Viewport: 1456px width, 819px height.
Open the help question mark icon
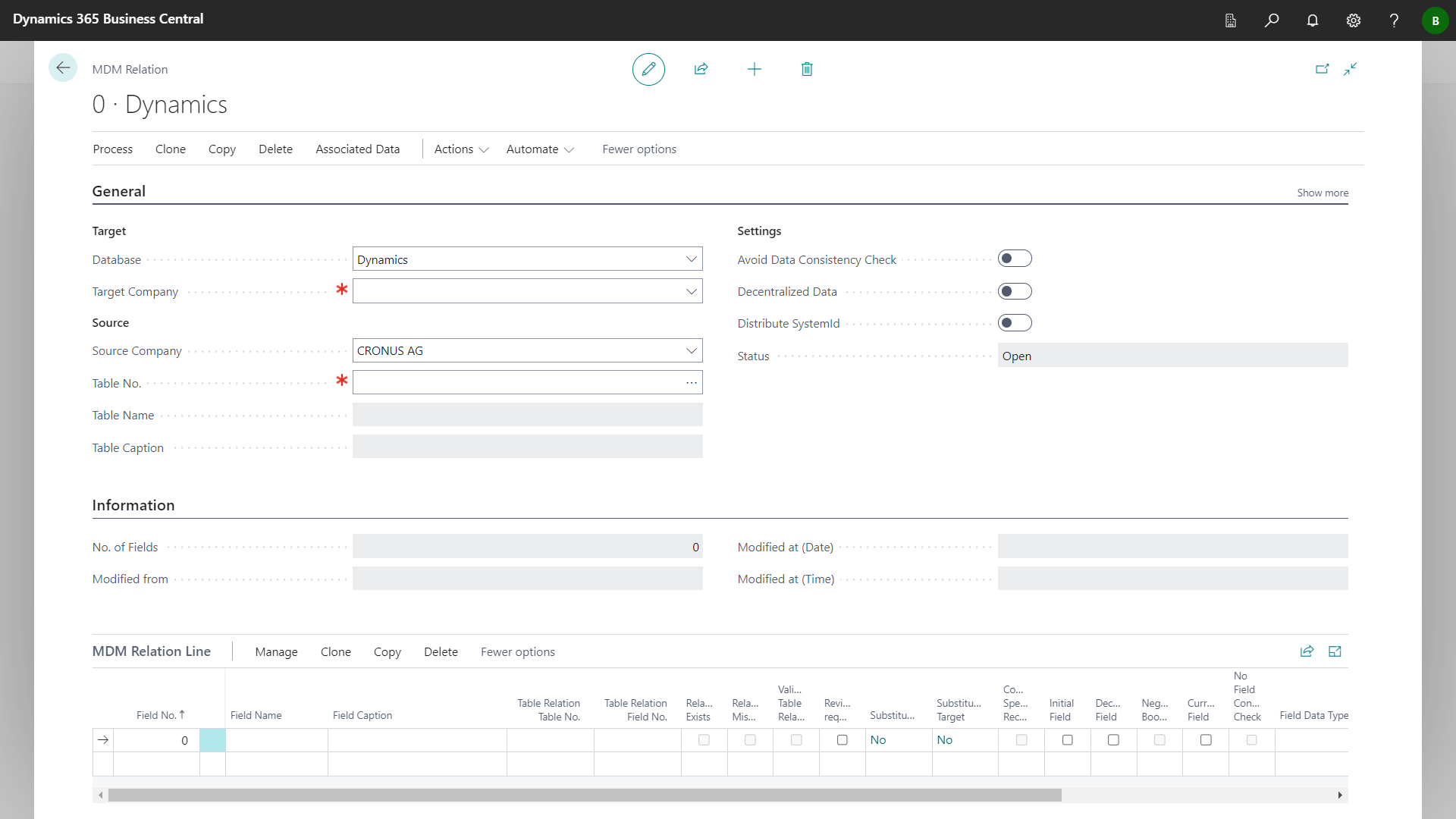click(x=1394, y=20)
